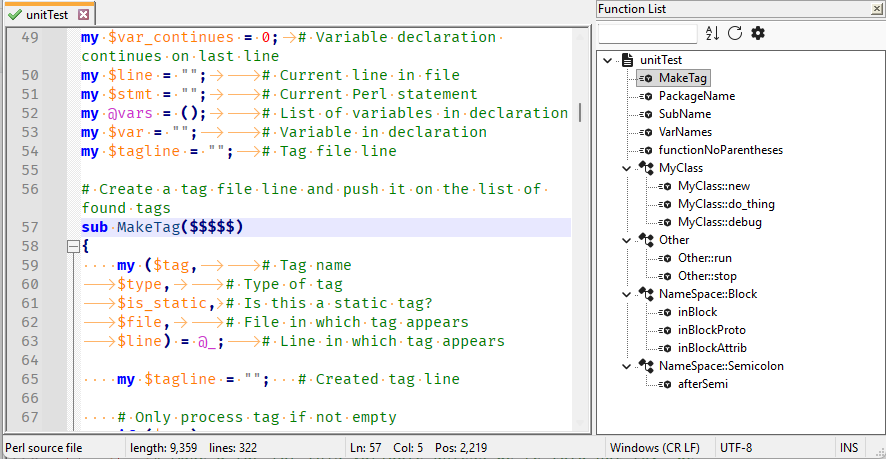Collapse the fold marker at line 58
The height and width of the screenshot is (459, 886).
point(71,246)
